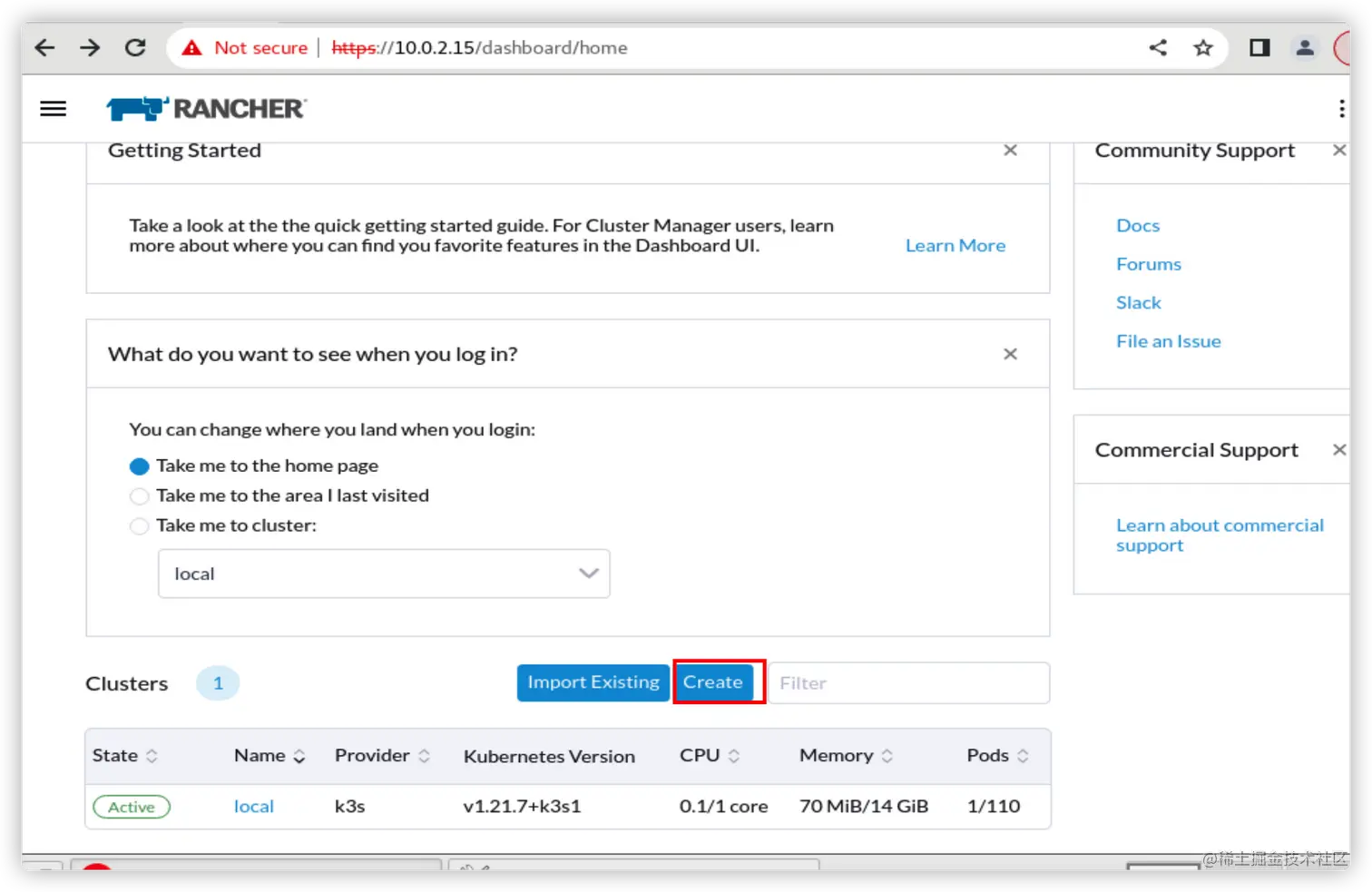Sort clusters by Name
The image size is (1372, 892).
pyautogui.click(x=269, y=756)
